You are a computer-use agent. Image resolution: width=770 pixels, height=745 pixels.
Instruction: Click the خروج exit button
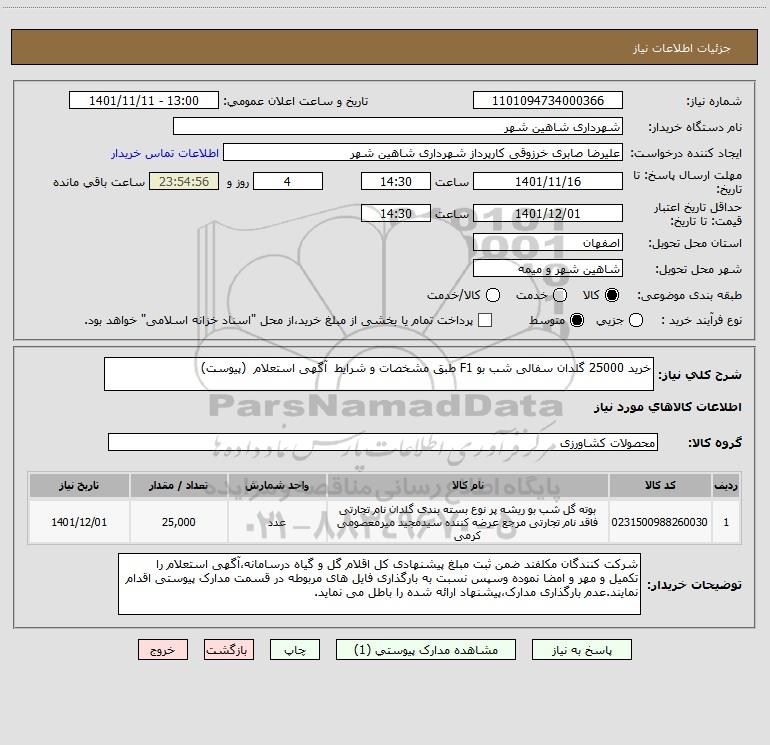163,650
